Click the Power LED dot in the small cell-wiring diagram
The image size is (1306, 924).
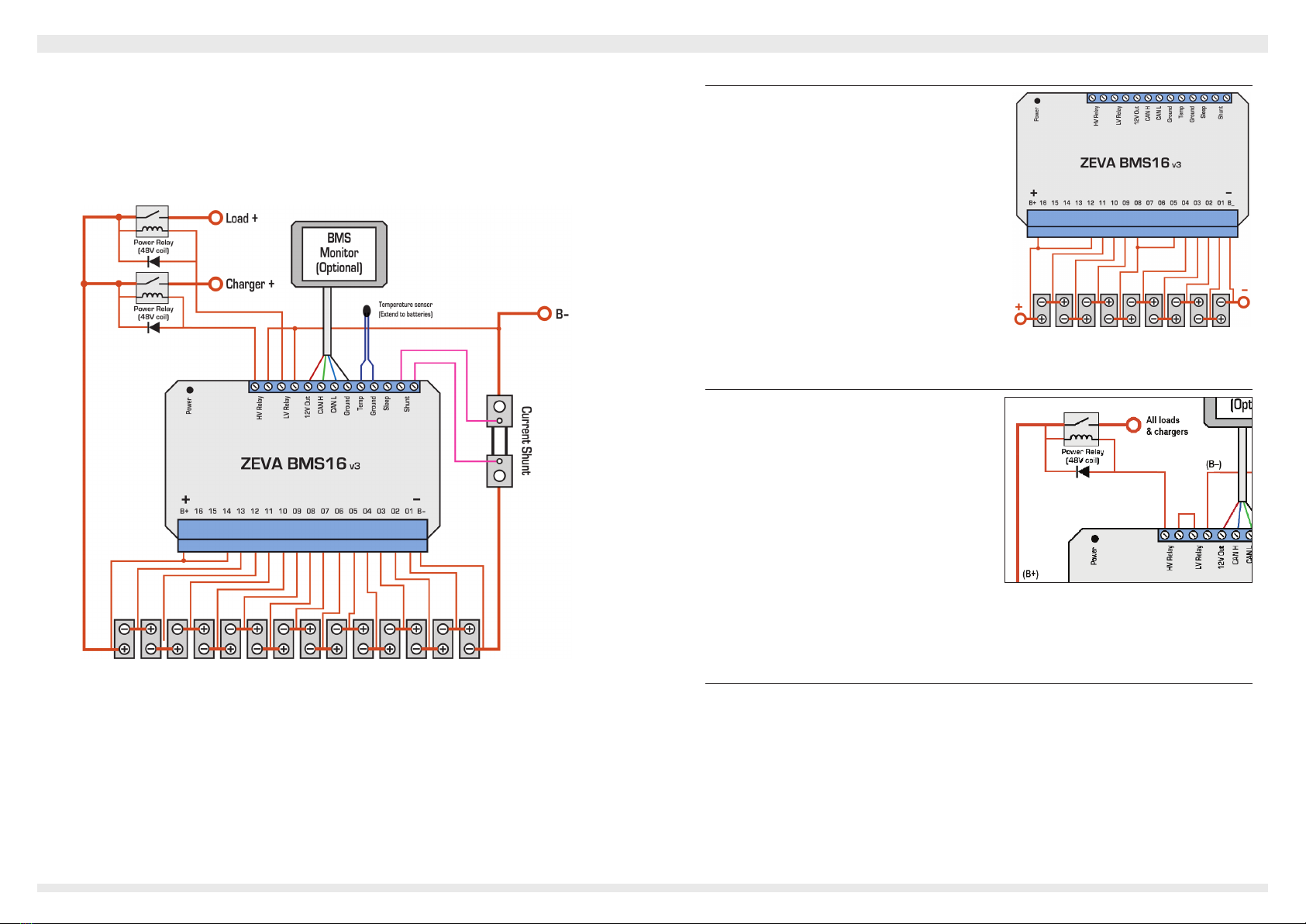[1037, 101]
